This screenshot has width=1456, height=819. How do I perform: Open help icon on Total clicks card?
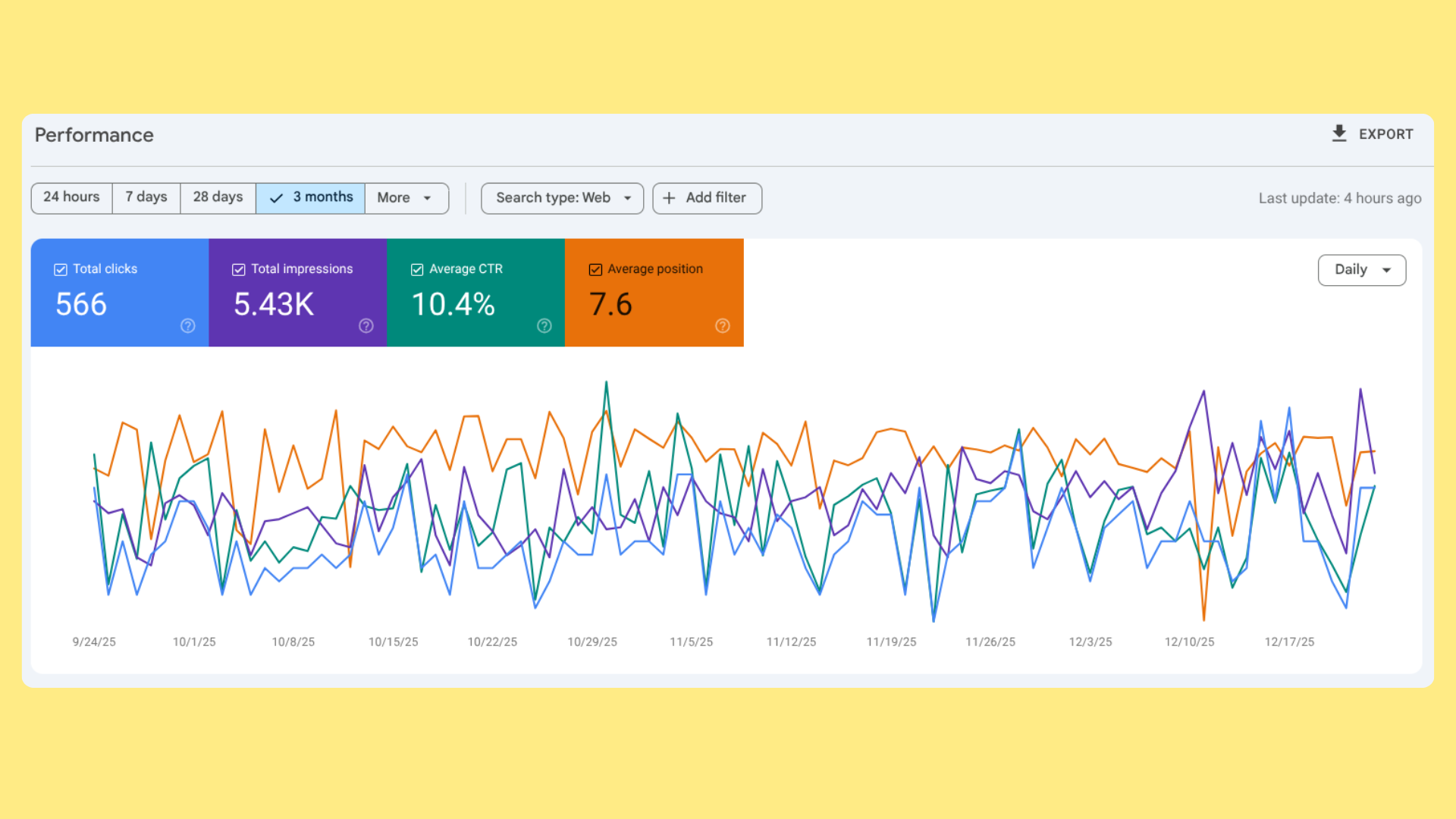point(188,326)
